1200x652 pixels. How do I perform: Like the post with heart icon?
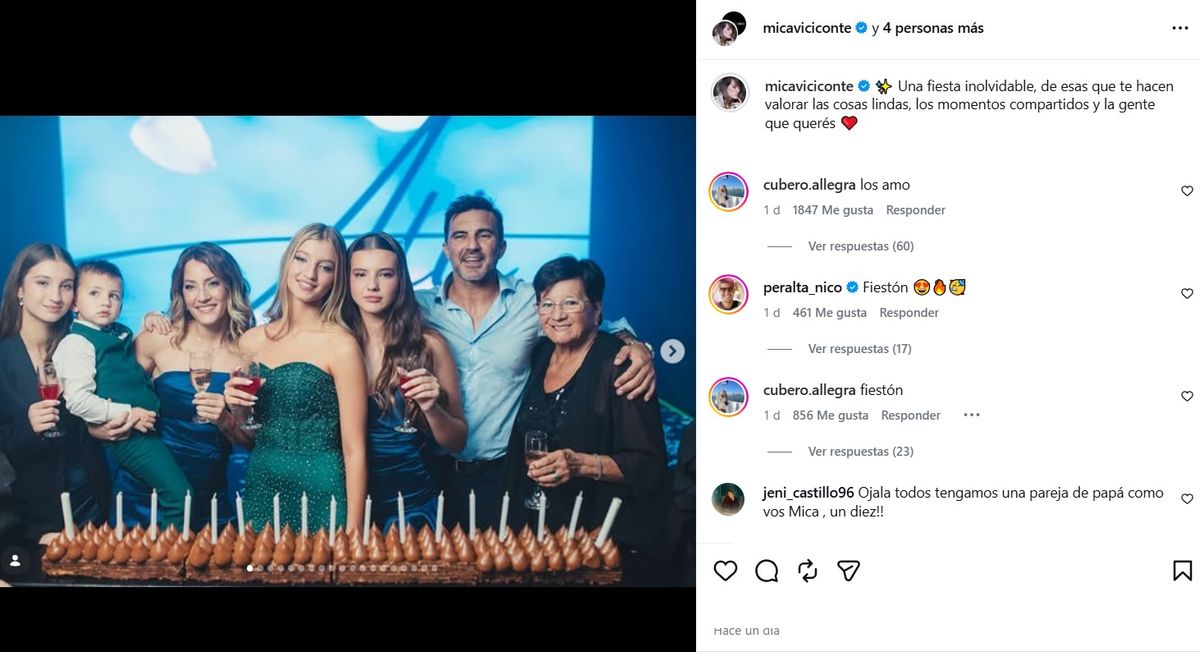pos(725,571)
